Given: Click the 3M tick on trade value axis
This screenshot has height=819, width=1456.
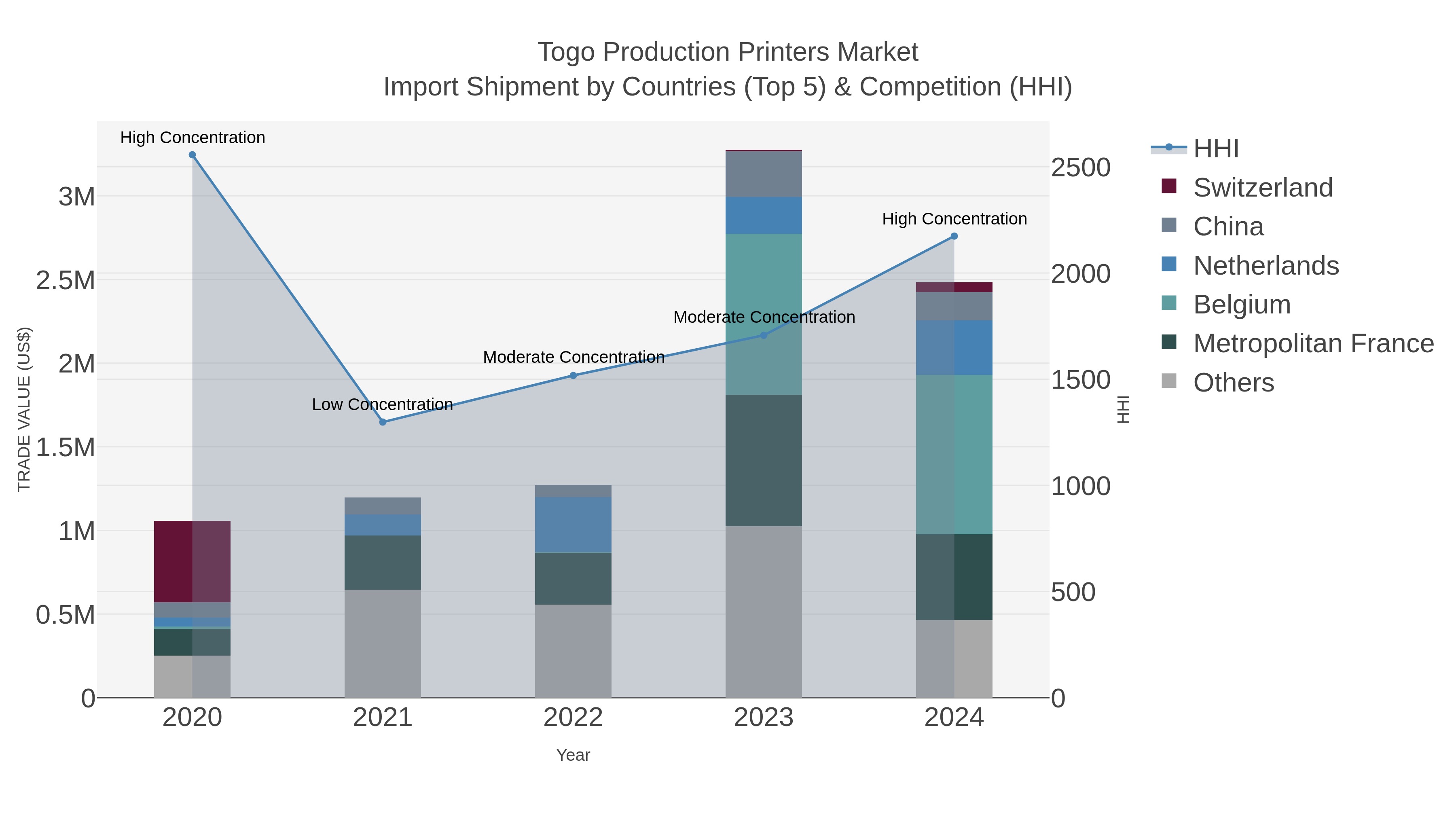Looking at the screenshot, I should (x=77, y=197).
